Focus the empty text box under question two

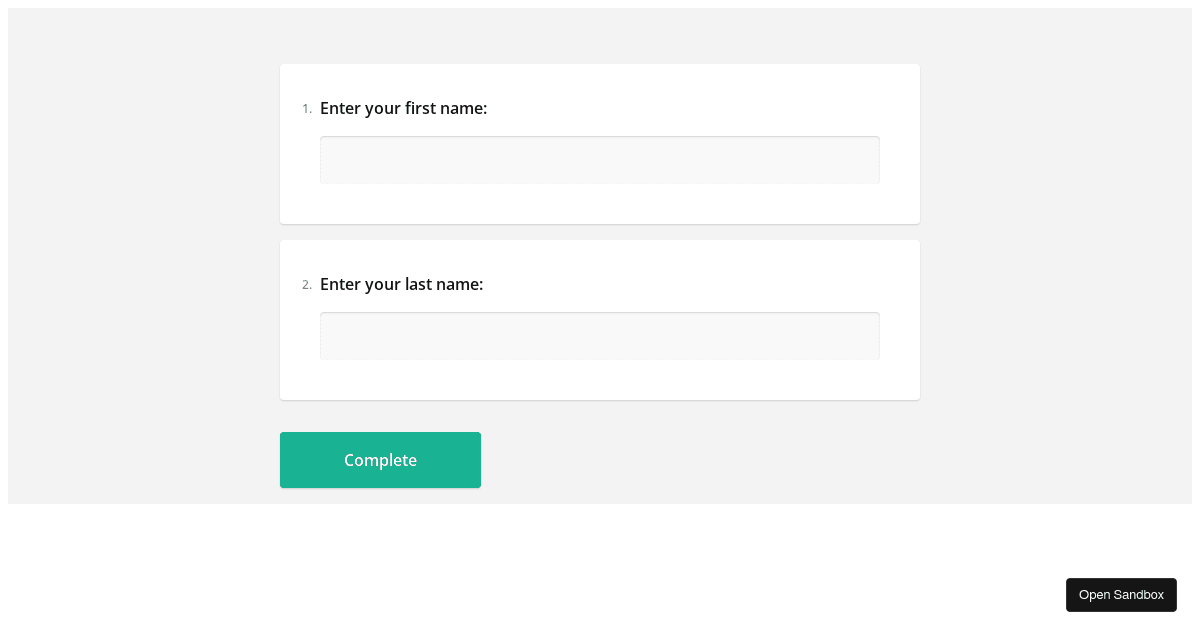click(600, 336)
